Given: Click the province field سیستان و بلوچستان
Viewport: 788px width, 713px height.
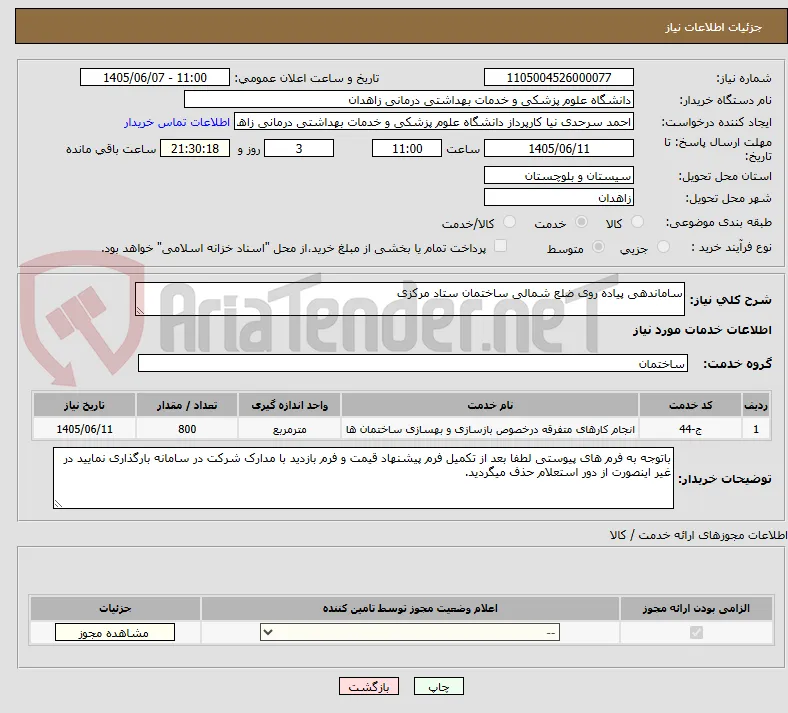Looking at the screenshot, I should (x=559, y=175).
